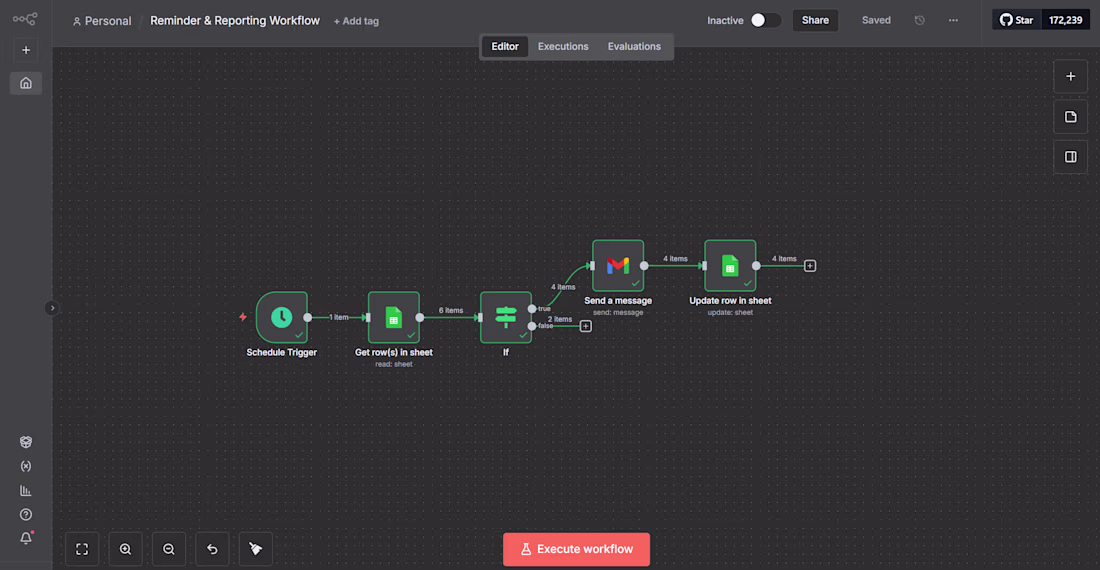Click the Add tag button
Screen dimensions: 1100x570
point(356,21)
